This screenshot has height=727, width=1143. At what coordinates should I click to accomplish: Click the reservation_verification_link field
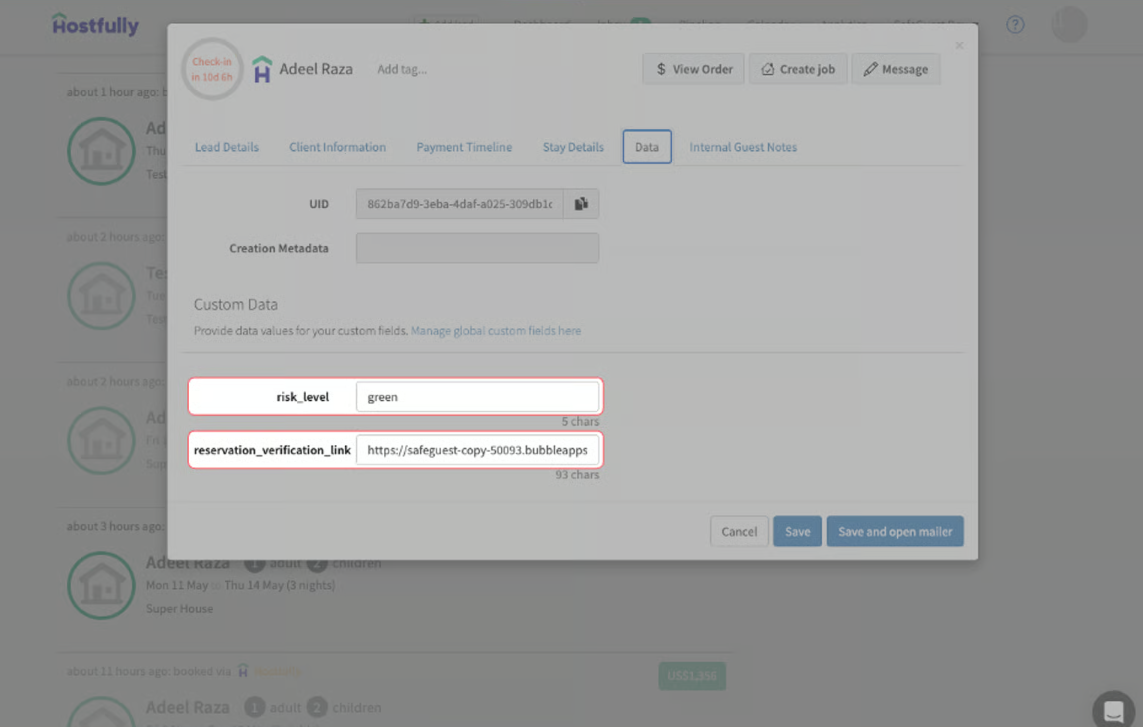[477, 450]
